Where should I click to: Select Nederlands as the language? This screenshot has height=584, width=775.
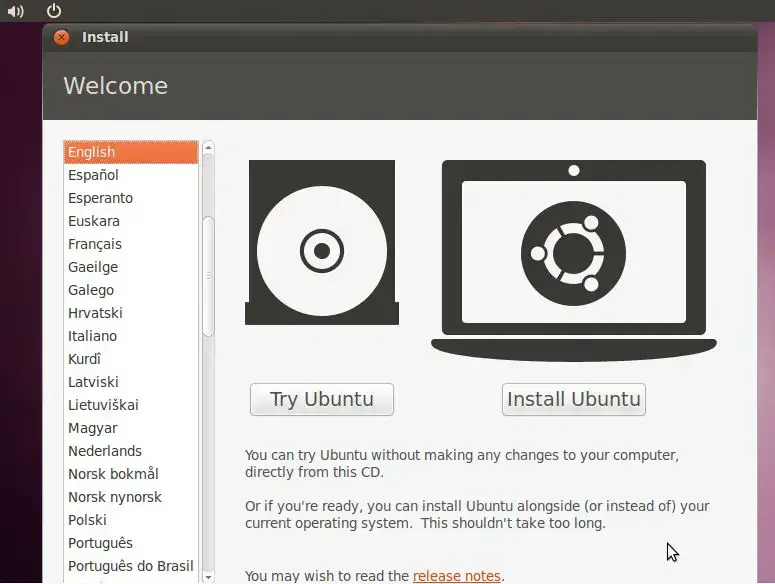[105, 451]
